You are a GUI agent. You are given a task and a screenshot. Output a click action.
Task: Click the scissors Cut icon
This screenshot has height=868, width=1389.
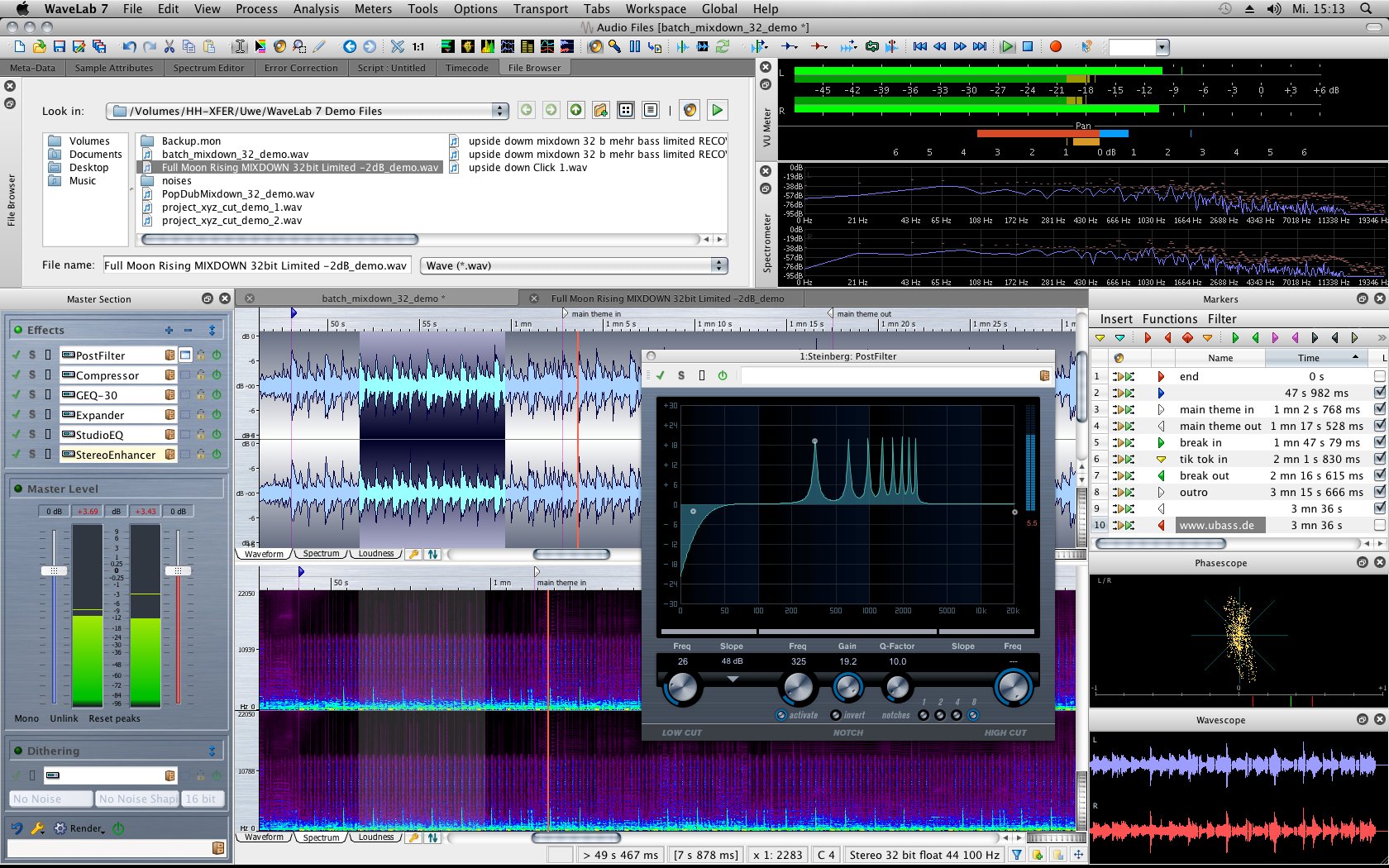point(169,47)
